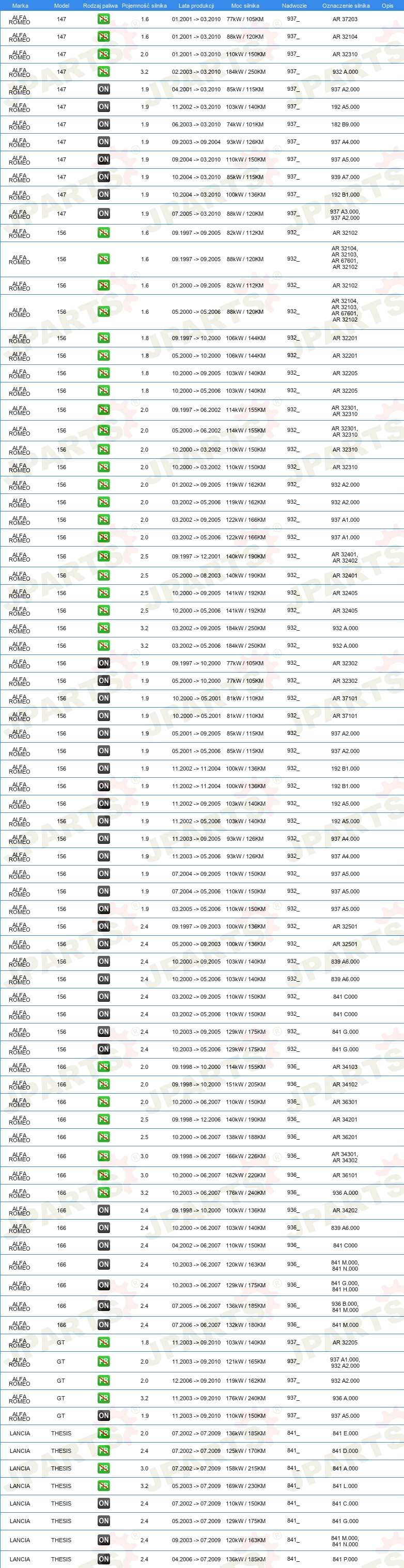The height and width of the screenshot is (1568, 404).
Task: Select the diesel icon in the 147 182 B9.000 row
Action: [104, 125]
